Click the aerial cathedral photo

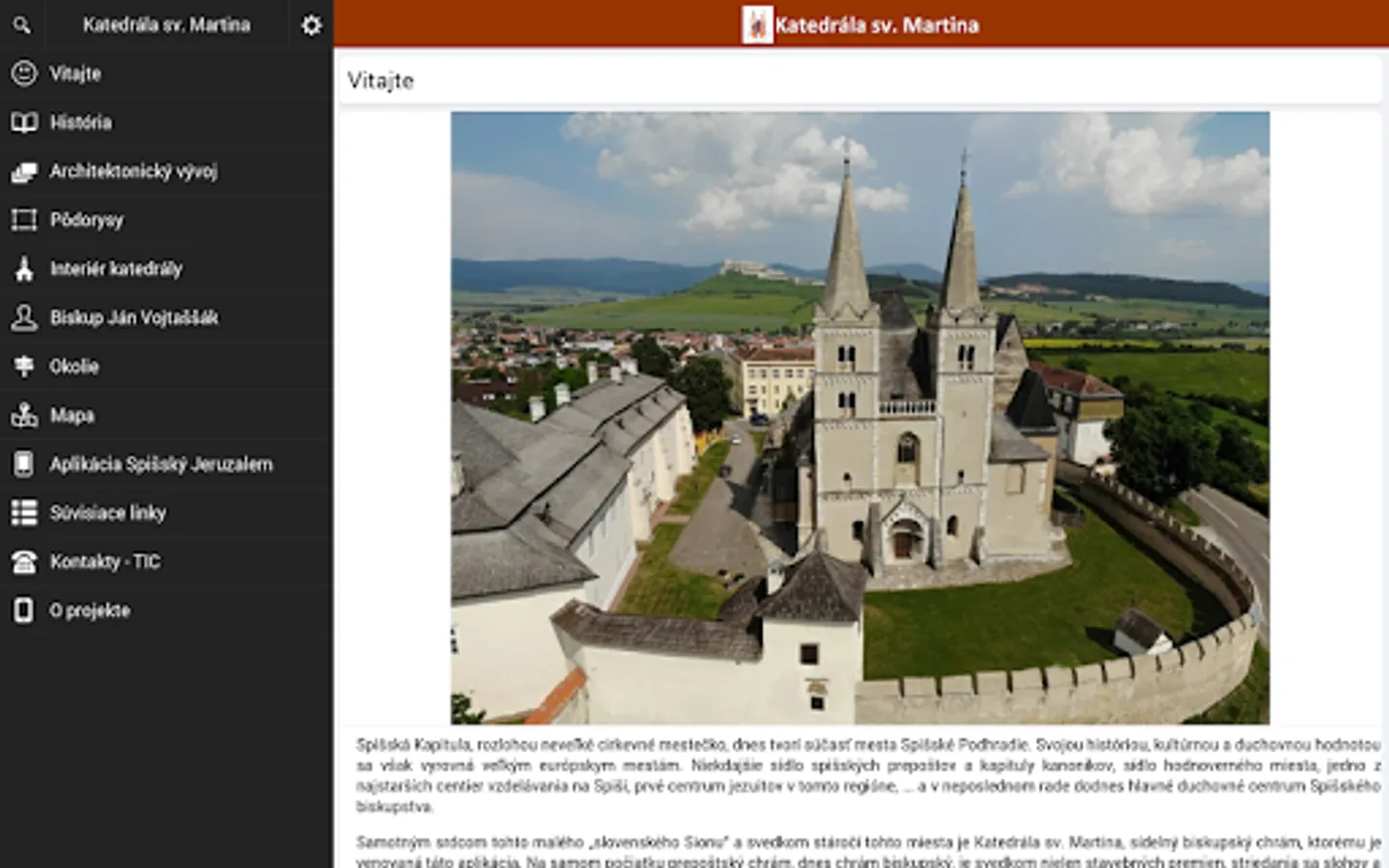click(x=859, y=418)
